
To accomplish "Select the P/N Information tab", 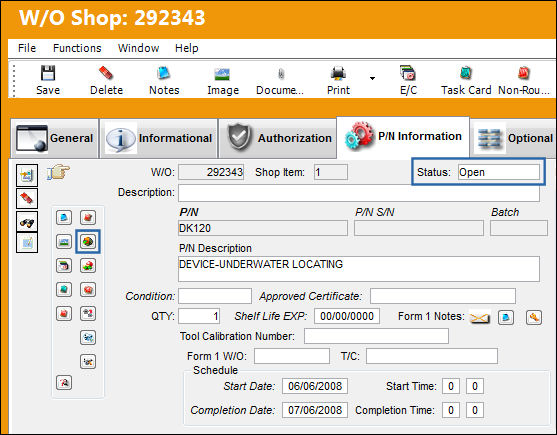I will coord(403,137).
